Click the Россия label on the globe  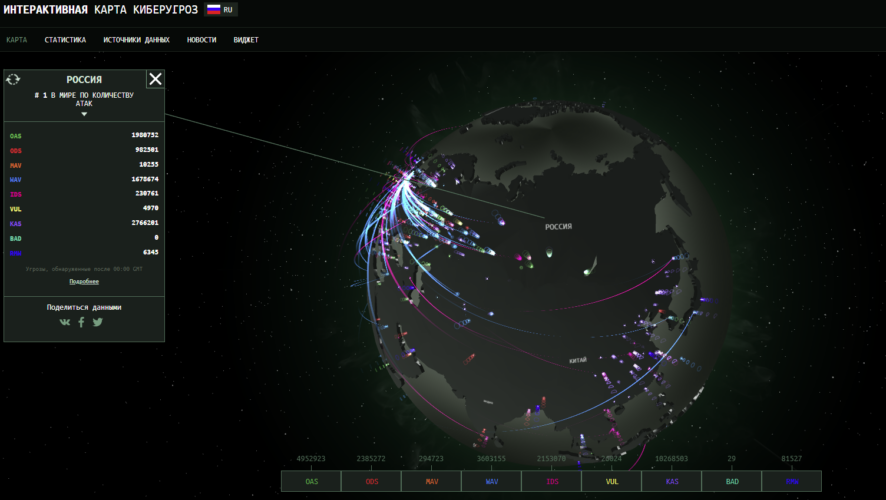[558, 227]
